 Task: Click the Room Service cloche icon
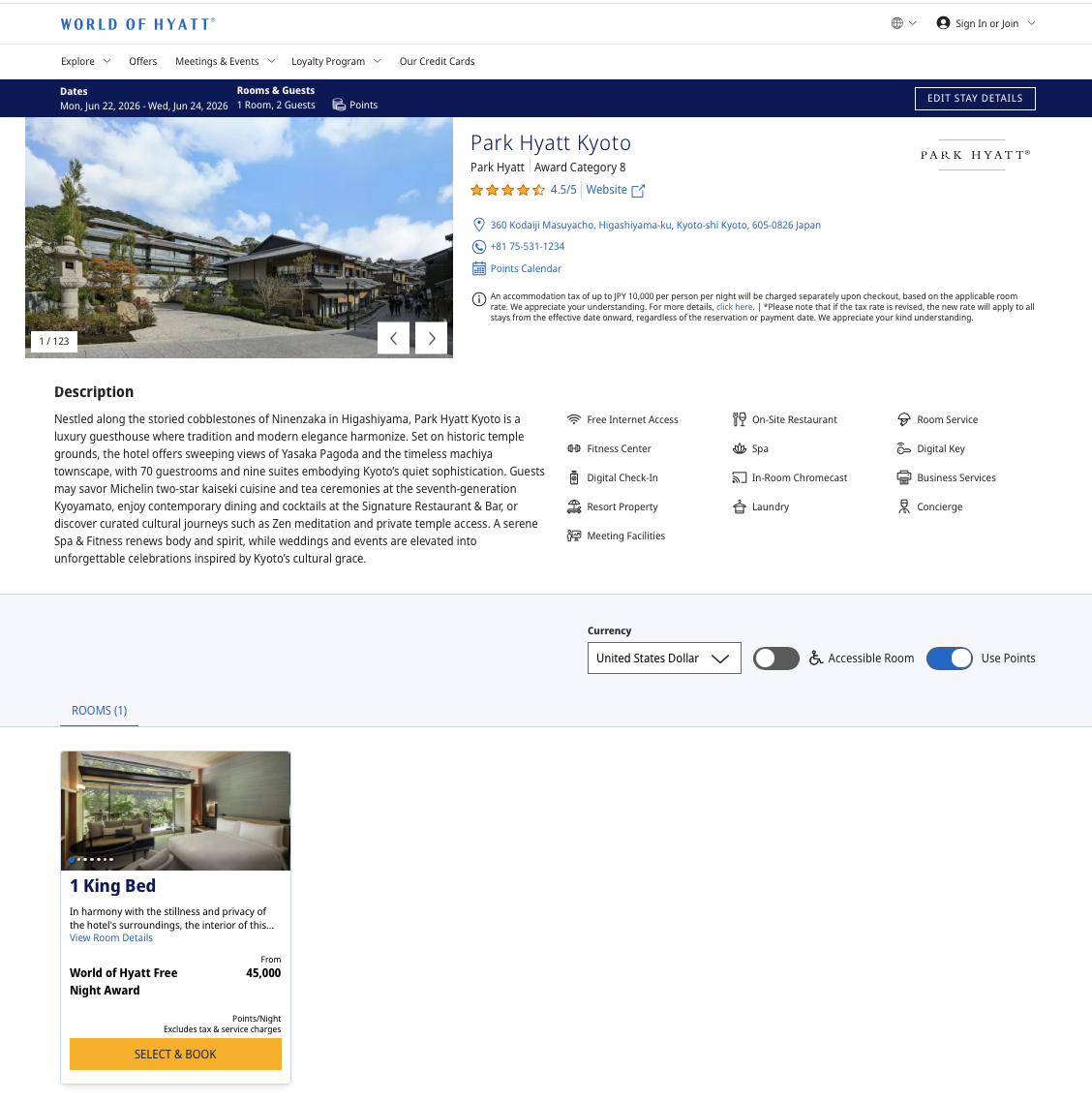click(x=904, y=419)
